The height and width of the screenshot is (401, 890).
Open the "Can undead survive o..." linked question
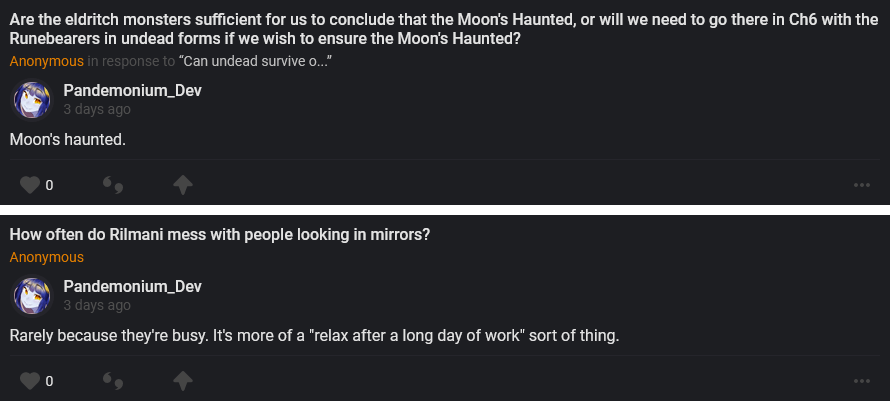(255, 61)
